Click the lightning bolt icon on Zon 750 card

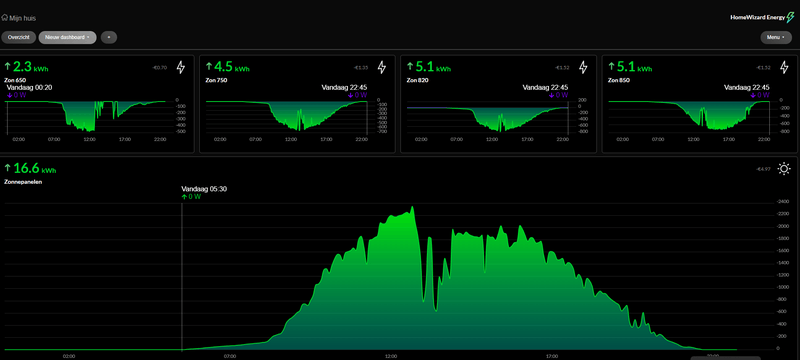point(382,67)
